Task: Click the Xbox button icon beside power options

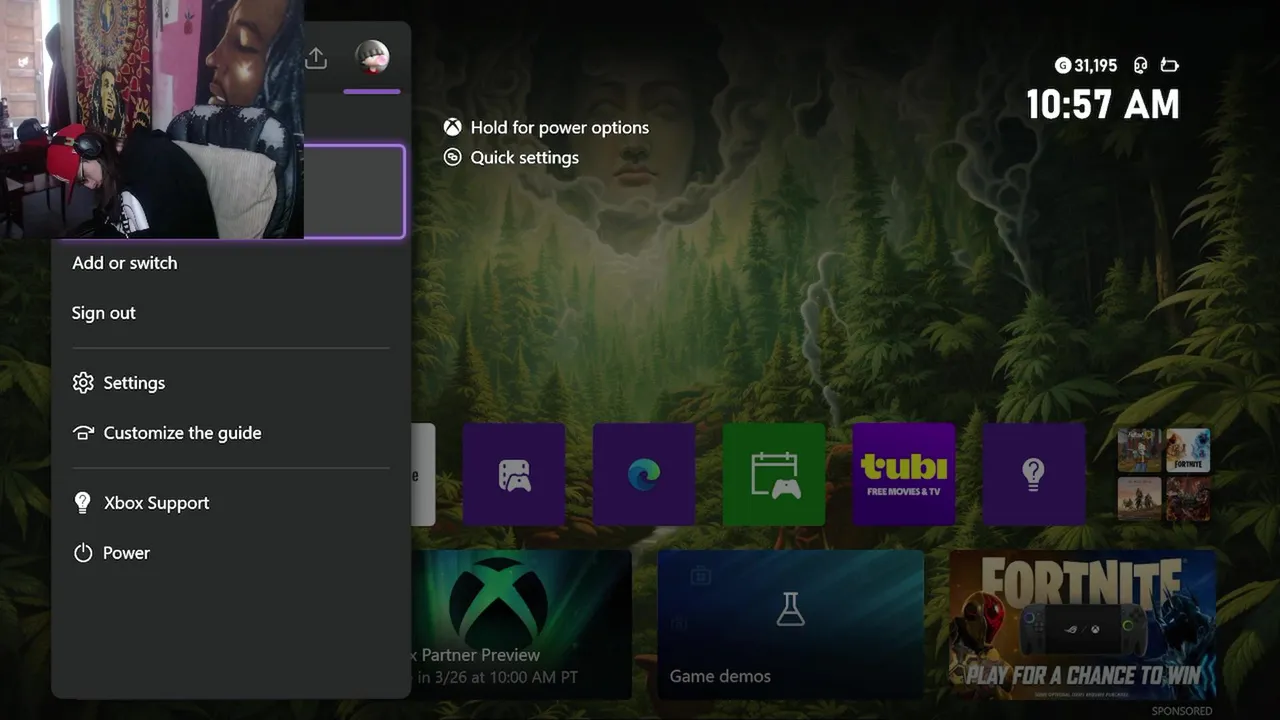Action: coord(453,127)
